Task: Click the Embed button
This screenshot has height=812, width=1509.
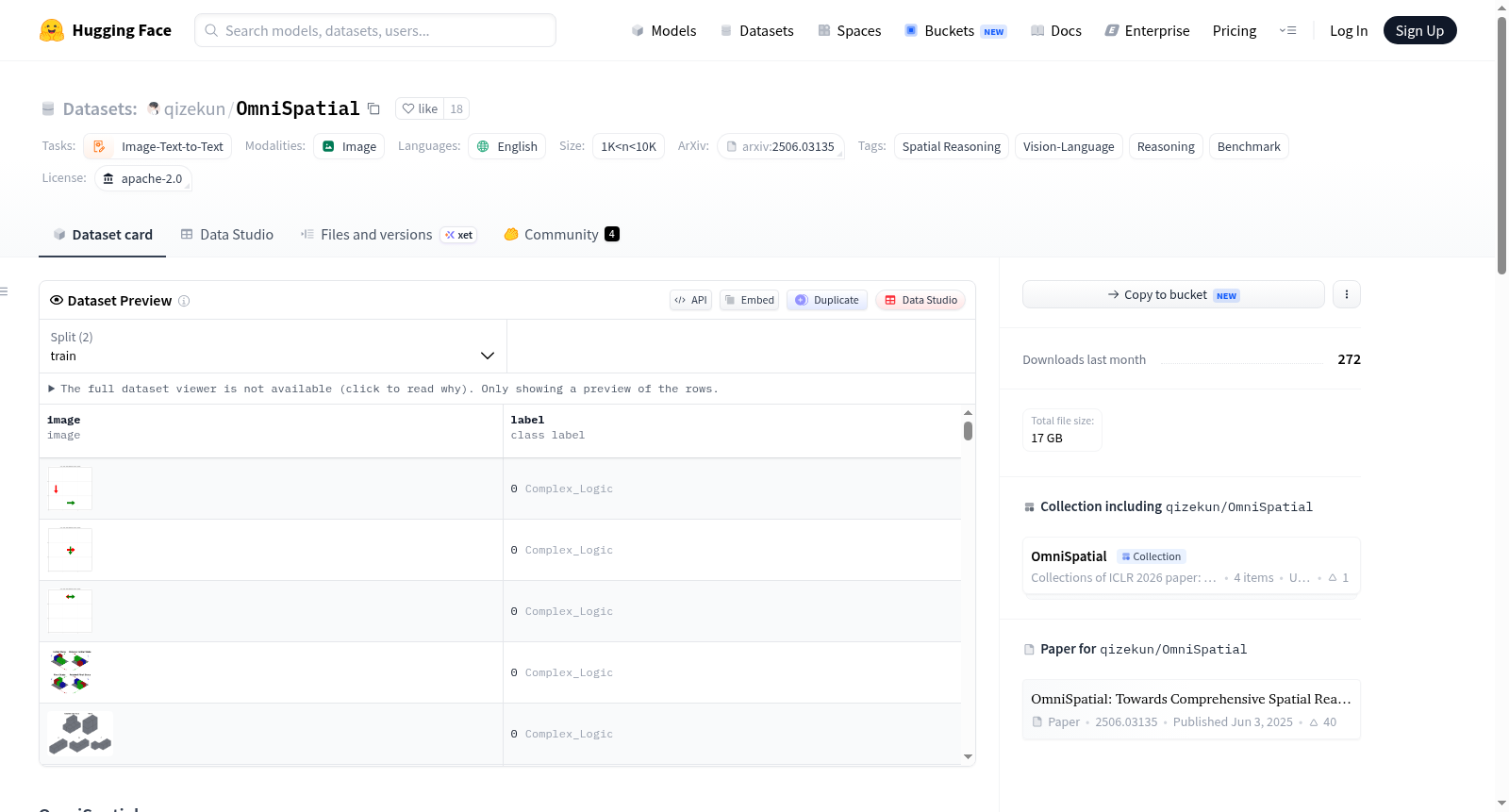Action: (x=749, y=300)
